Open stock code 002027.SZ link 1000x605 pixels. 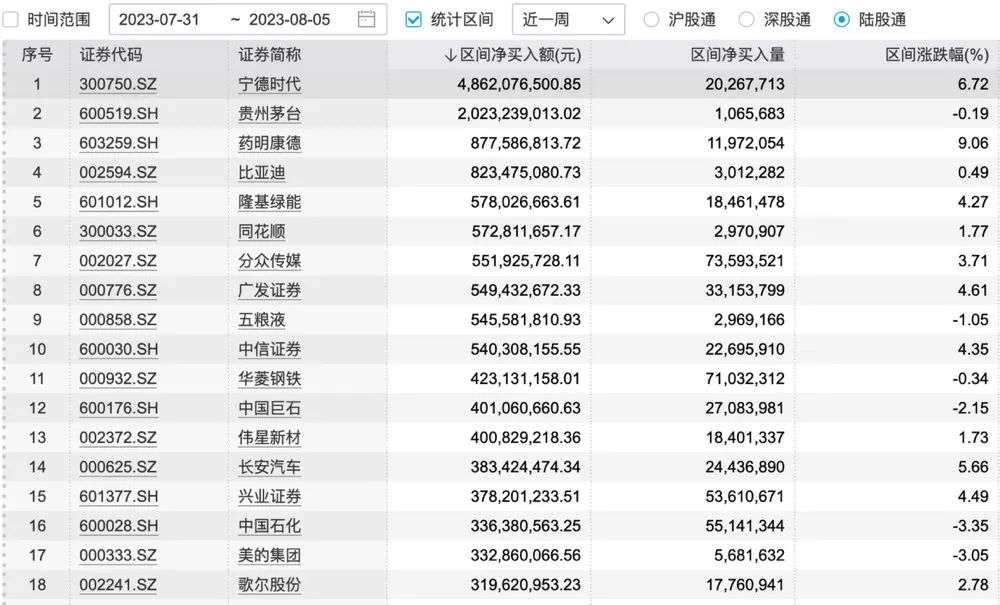coord(118,261)
